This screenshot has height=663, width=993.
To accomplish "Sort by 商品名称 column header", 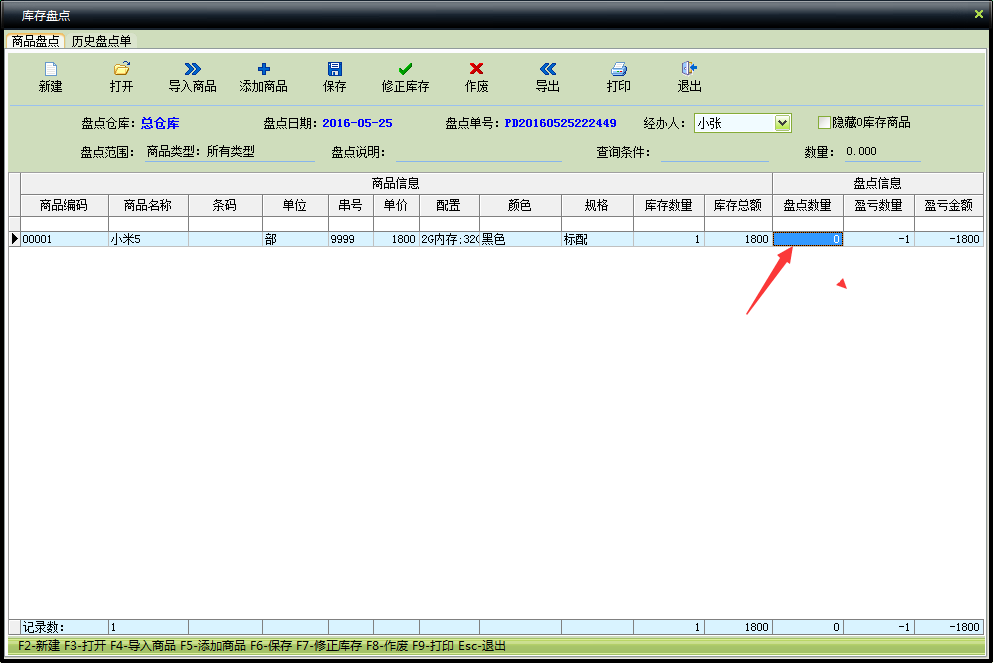I will tap(148, 205).
